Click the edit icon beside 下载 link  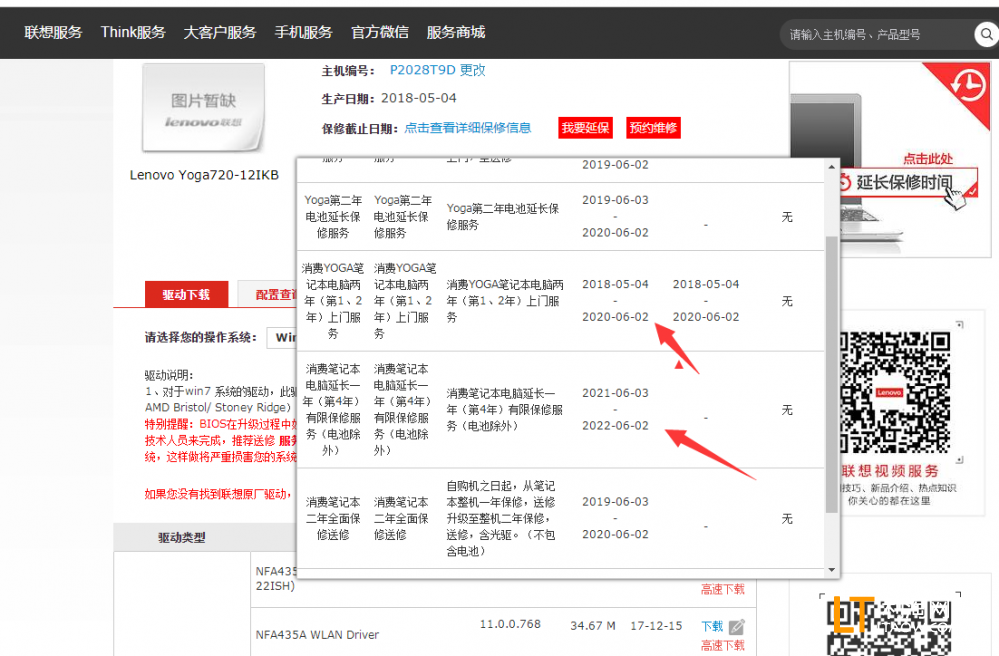(737, 627)
